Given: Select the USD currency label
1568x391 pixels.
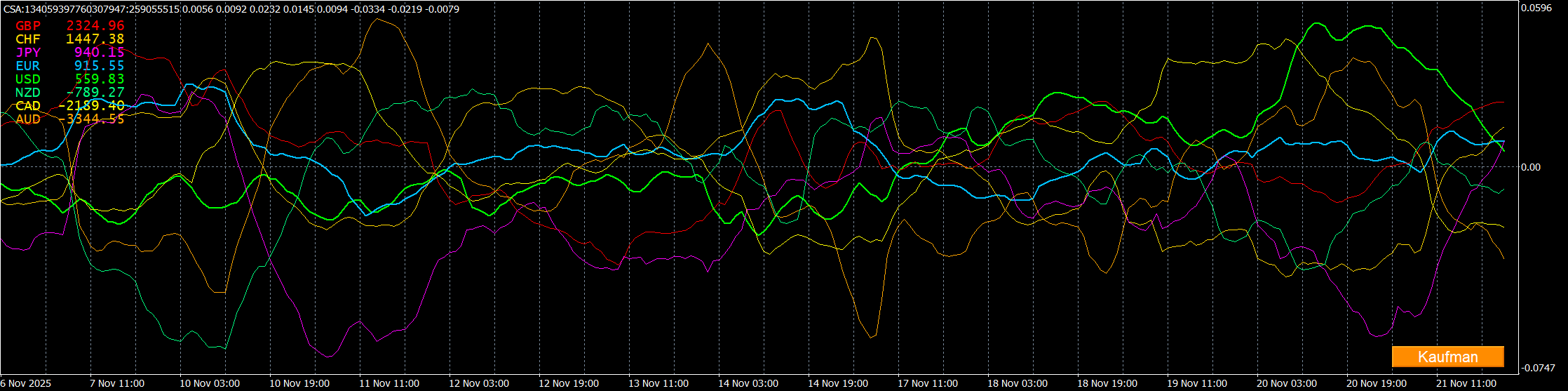Looking at the screenshot, I should pos(28,79).
